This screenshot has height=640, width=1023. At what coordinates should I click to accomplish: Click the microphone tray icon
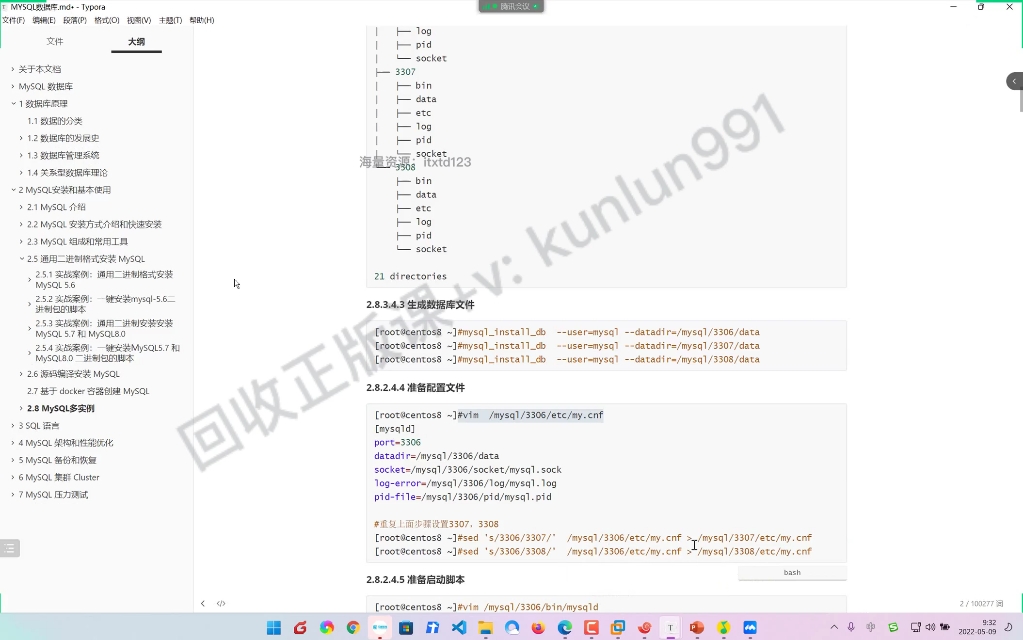851,627
